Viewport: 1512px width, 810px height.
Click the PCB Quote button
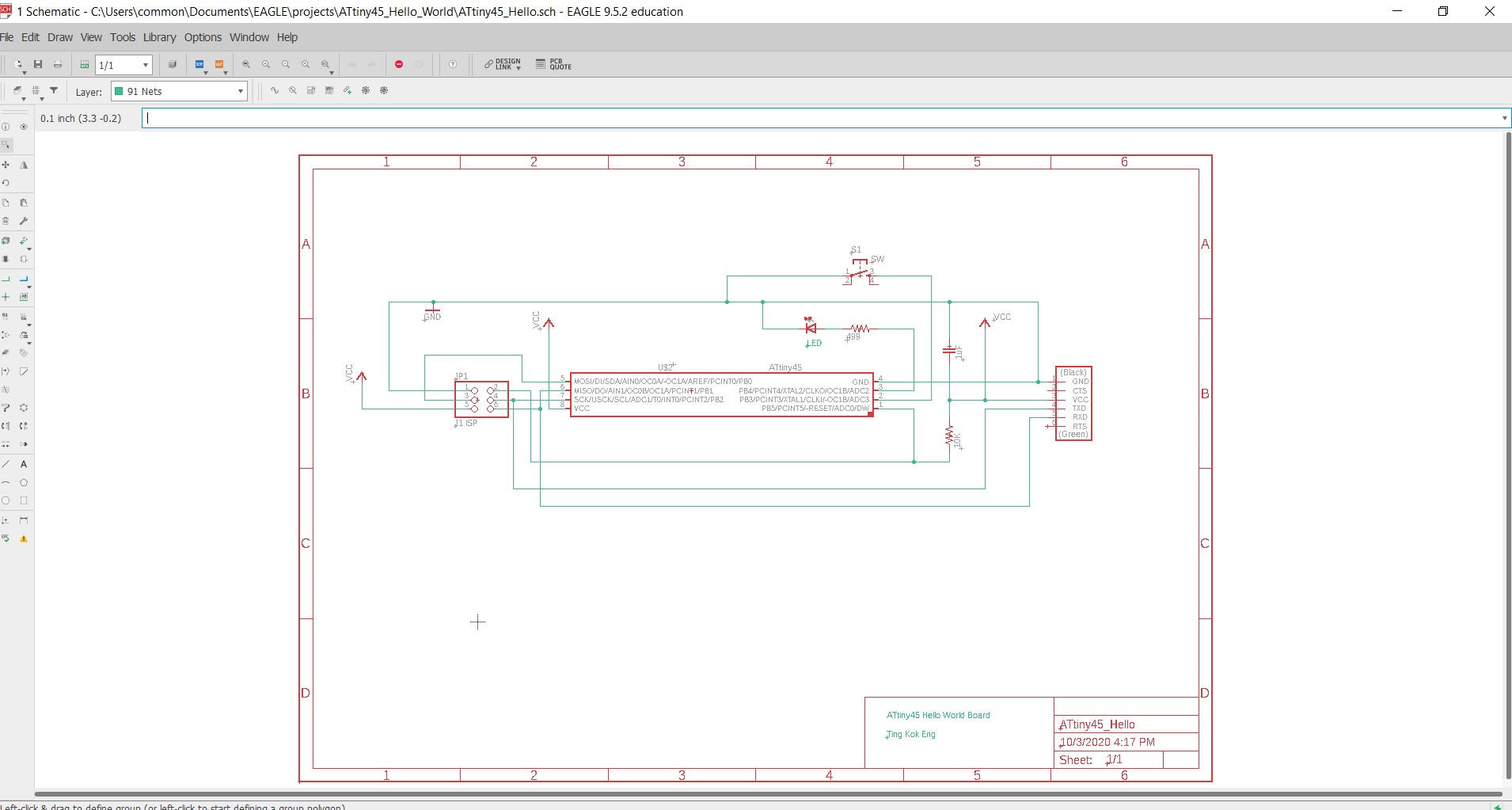point(553,64)
